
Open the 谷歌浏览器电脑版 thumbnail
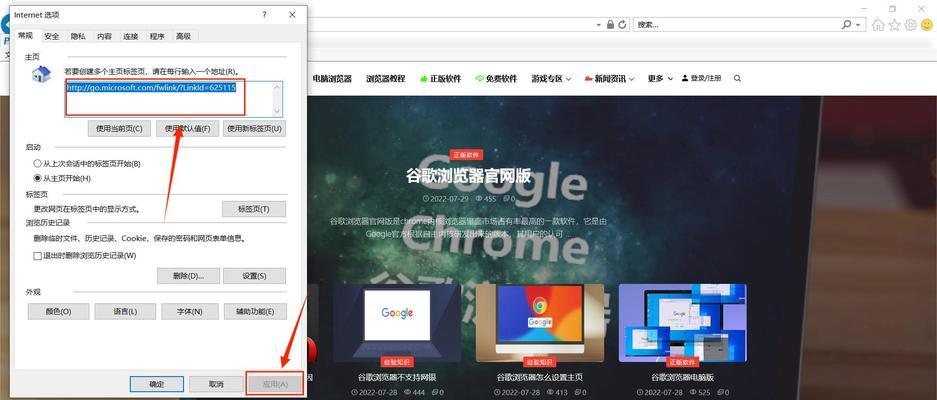682,323
